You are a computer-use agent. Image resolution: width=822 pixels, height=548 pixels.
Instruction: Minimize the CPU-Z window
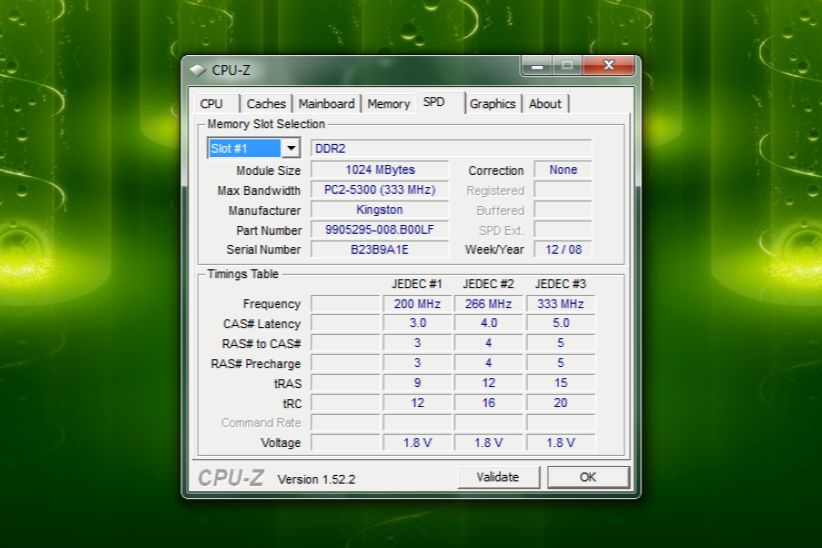pos(537,66)
